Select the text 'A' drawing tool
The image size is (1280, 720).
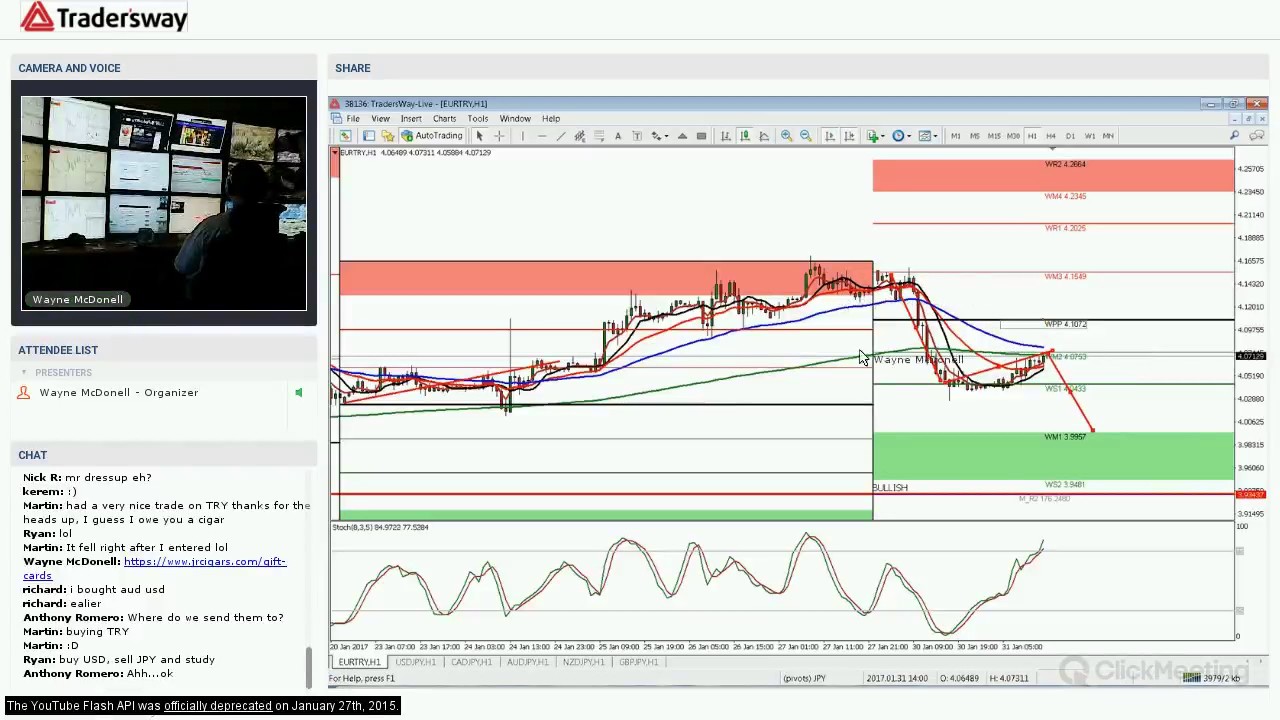618,136
